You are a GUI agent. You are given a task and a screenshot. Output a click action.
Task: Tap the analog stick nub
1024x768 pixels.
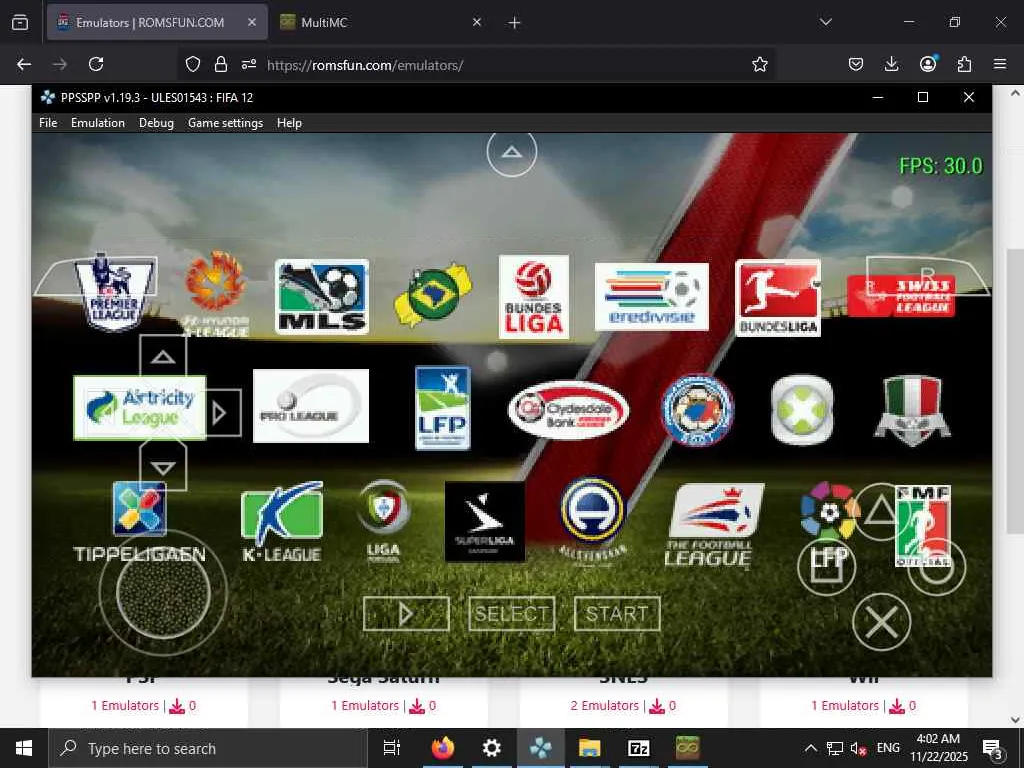[x=163, y=593]
